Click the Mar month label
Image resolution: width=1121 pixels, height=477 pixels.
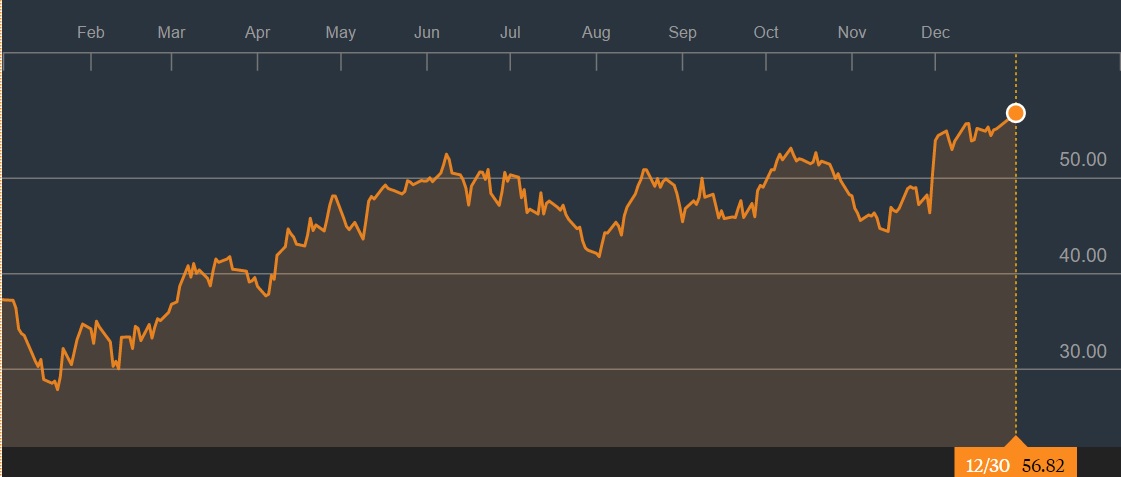click(x=172, y=32)
